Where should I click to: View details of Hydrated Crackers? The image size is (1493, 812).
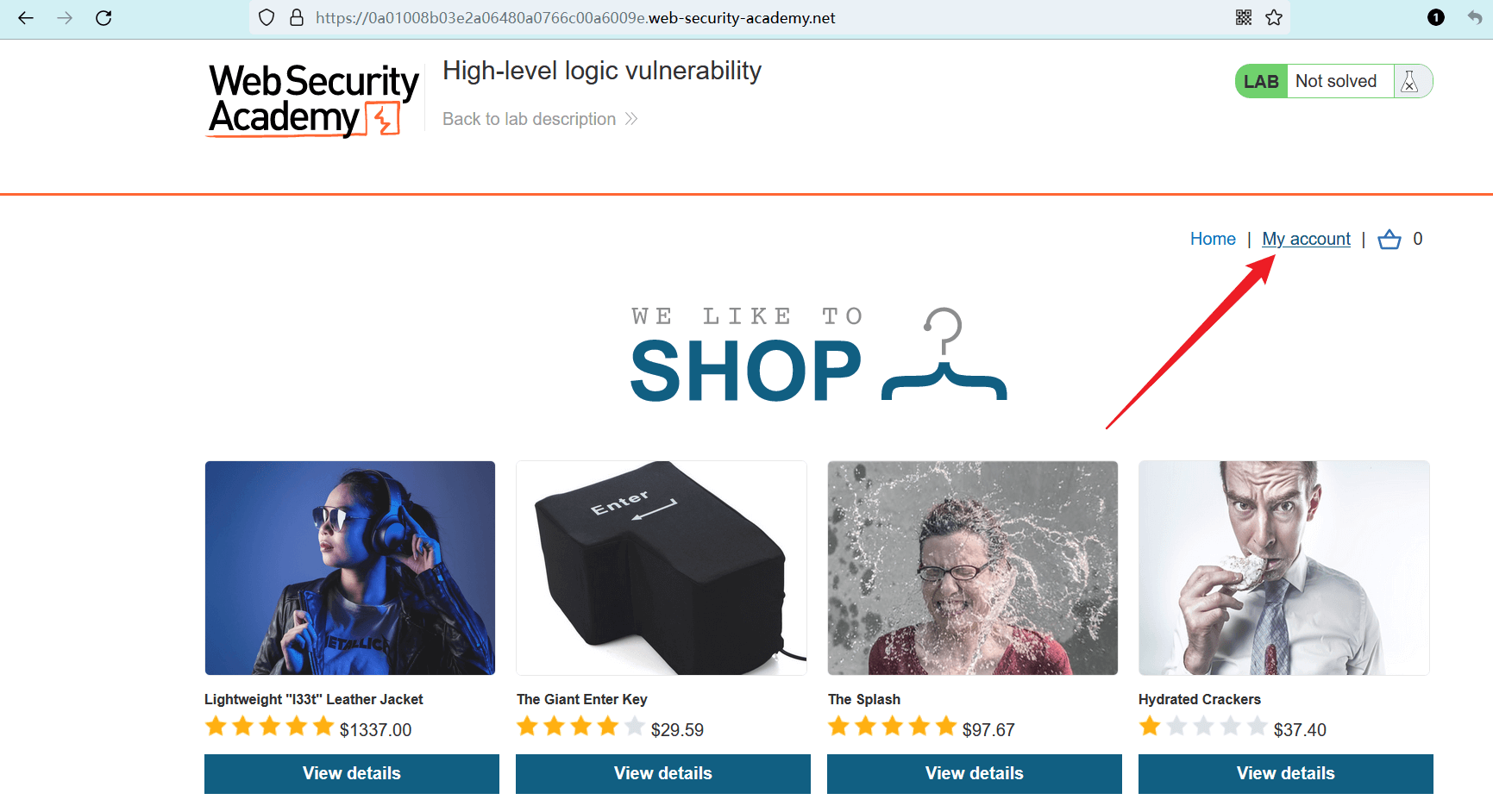pos(1286,773)
